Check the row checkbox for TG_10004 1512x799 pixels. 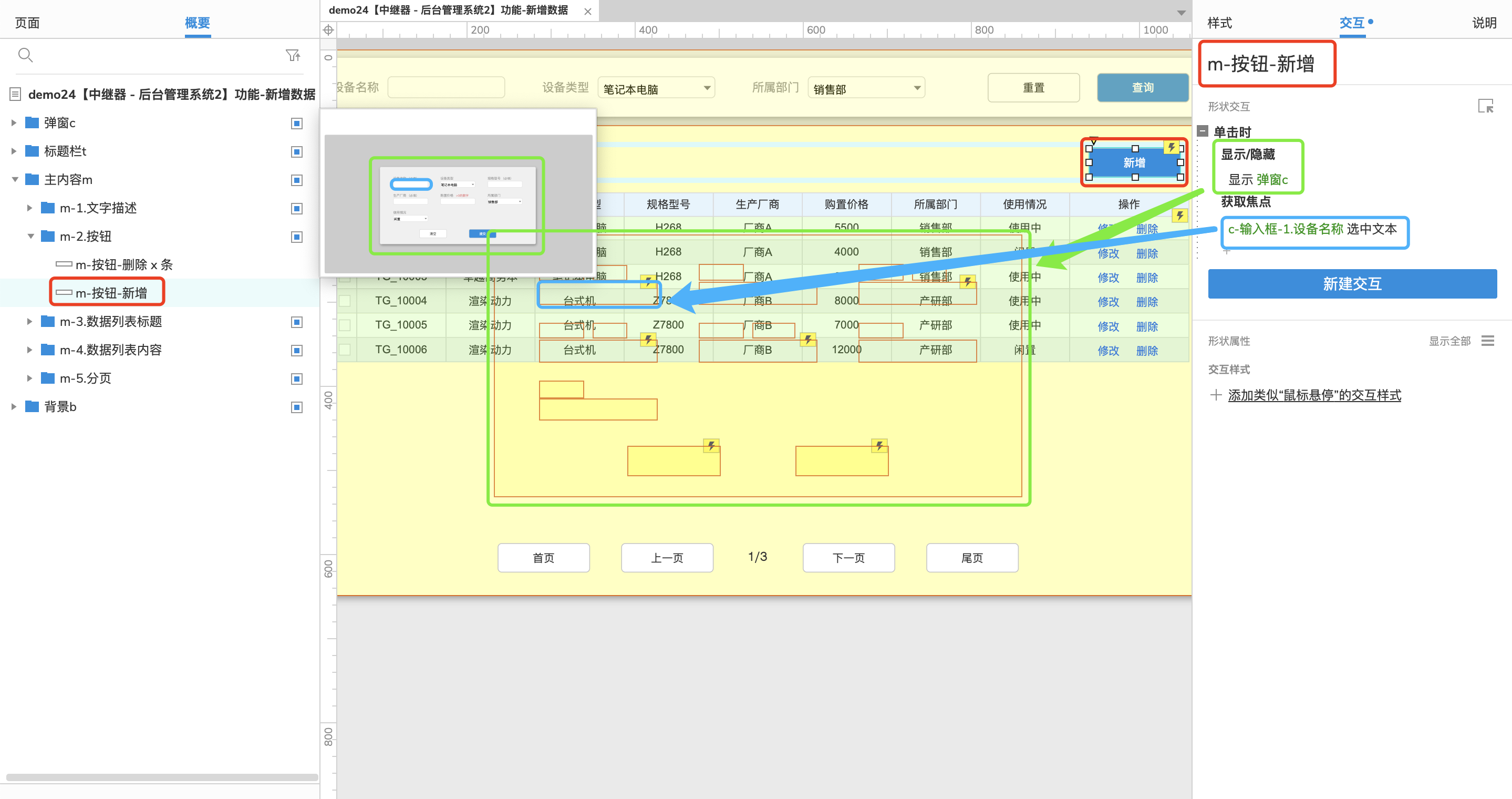point(345,301)
